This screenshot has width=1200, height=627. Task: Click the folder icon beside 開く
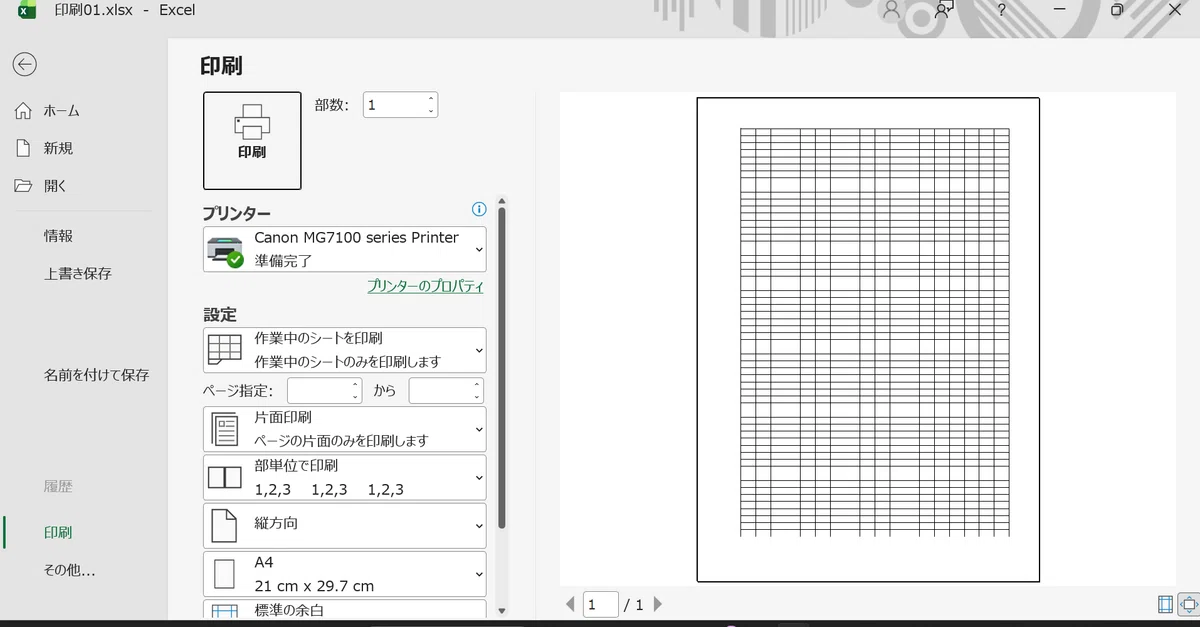[x=24, y=186]
